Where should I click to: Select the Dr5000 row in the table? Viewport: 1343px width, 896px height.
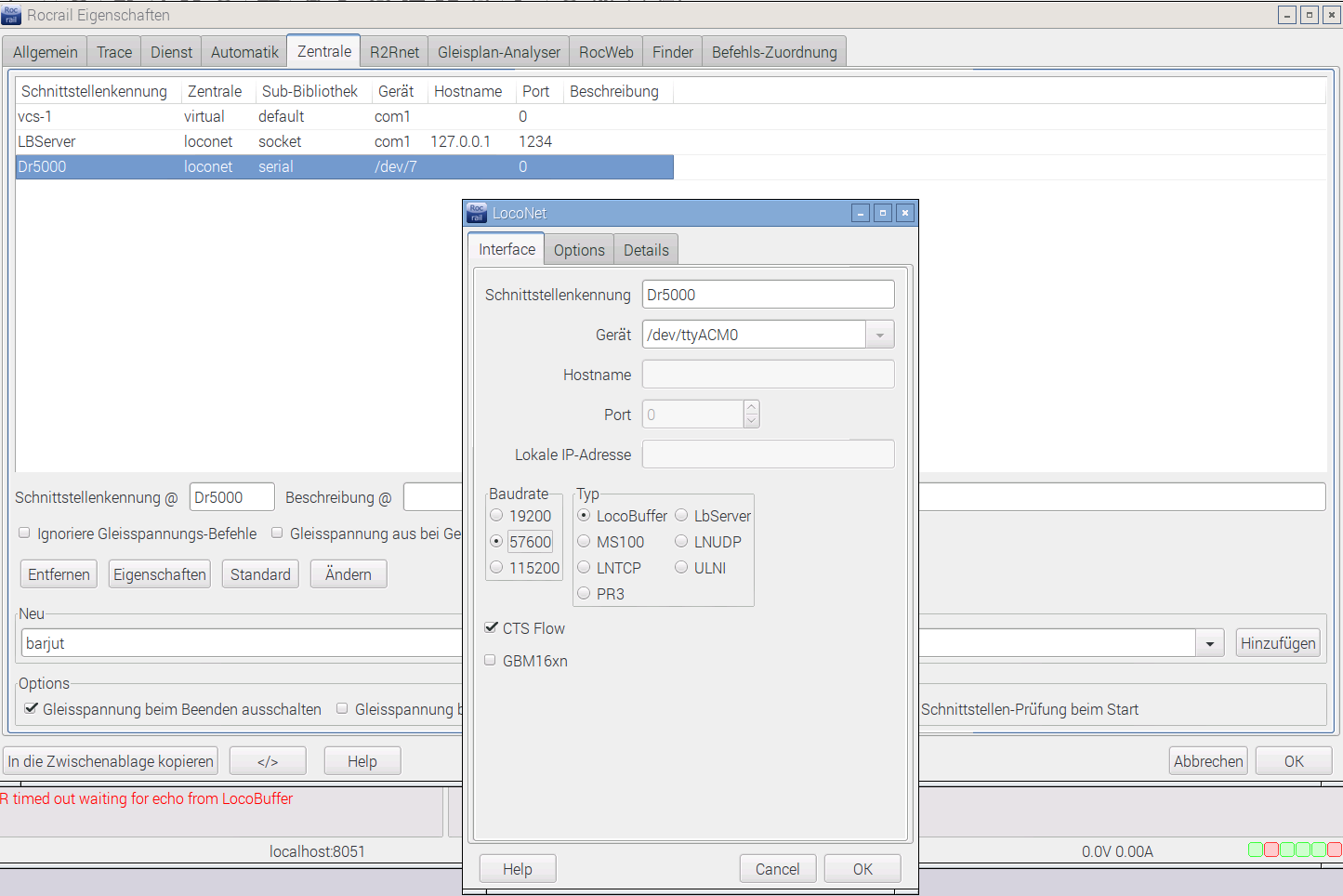pyautogui.click(x=344, y=166)
